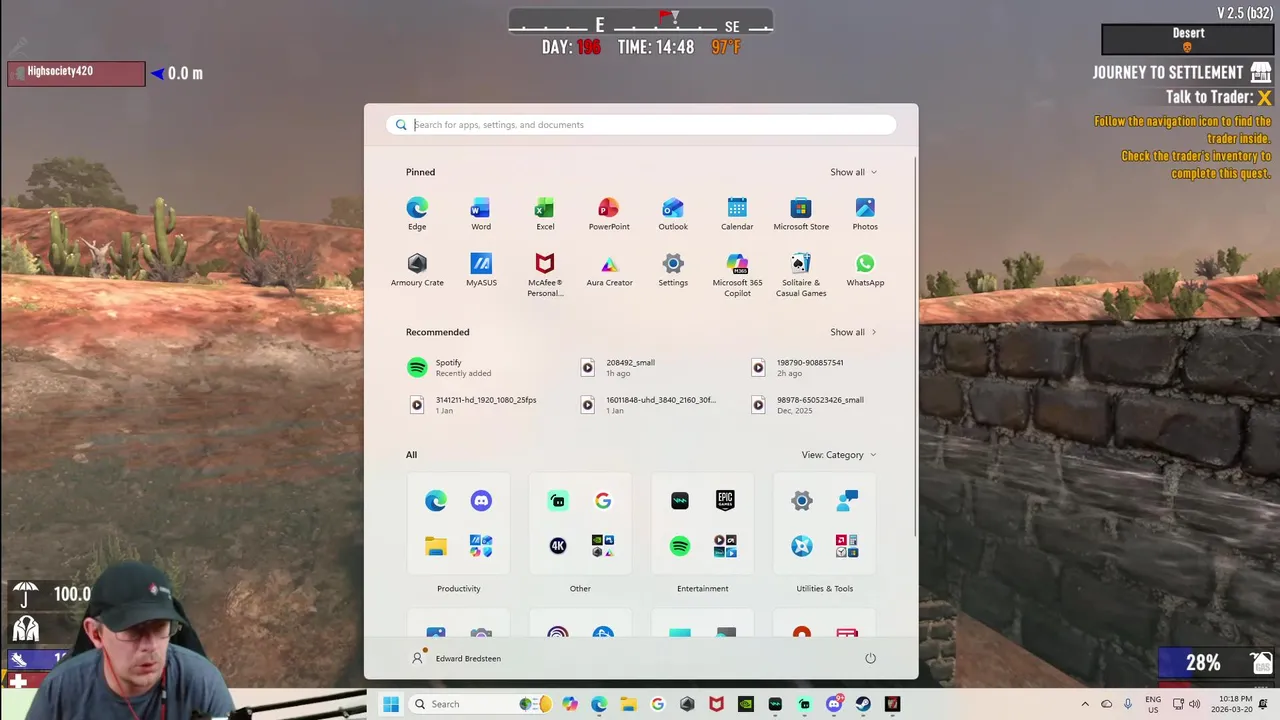Launch Armoury Crate from Pinned apps
Screen dimensions: 1280x720
417,269
